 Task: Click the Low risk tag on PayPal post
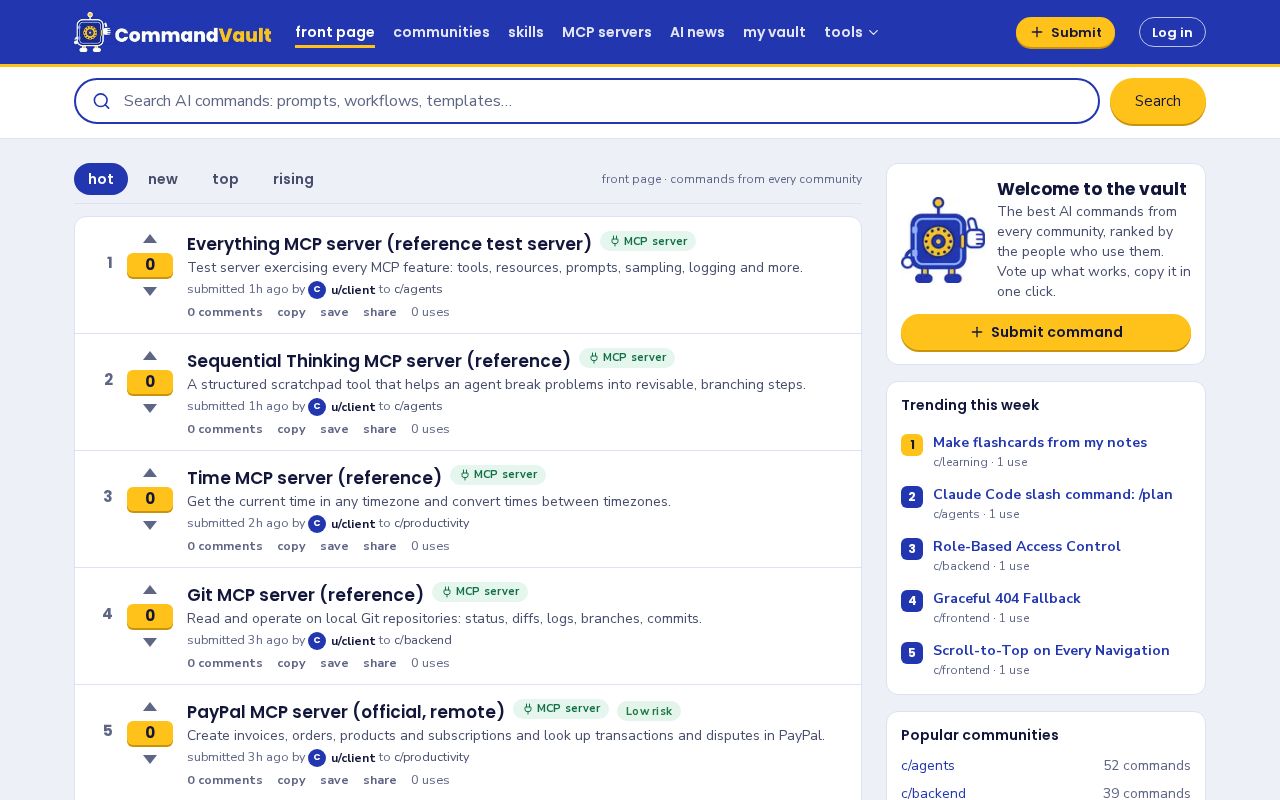click(x=649, y=711)
